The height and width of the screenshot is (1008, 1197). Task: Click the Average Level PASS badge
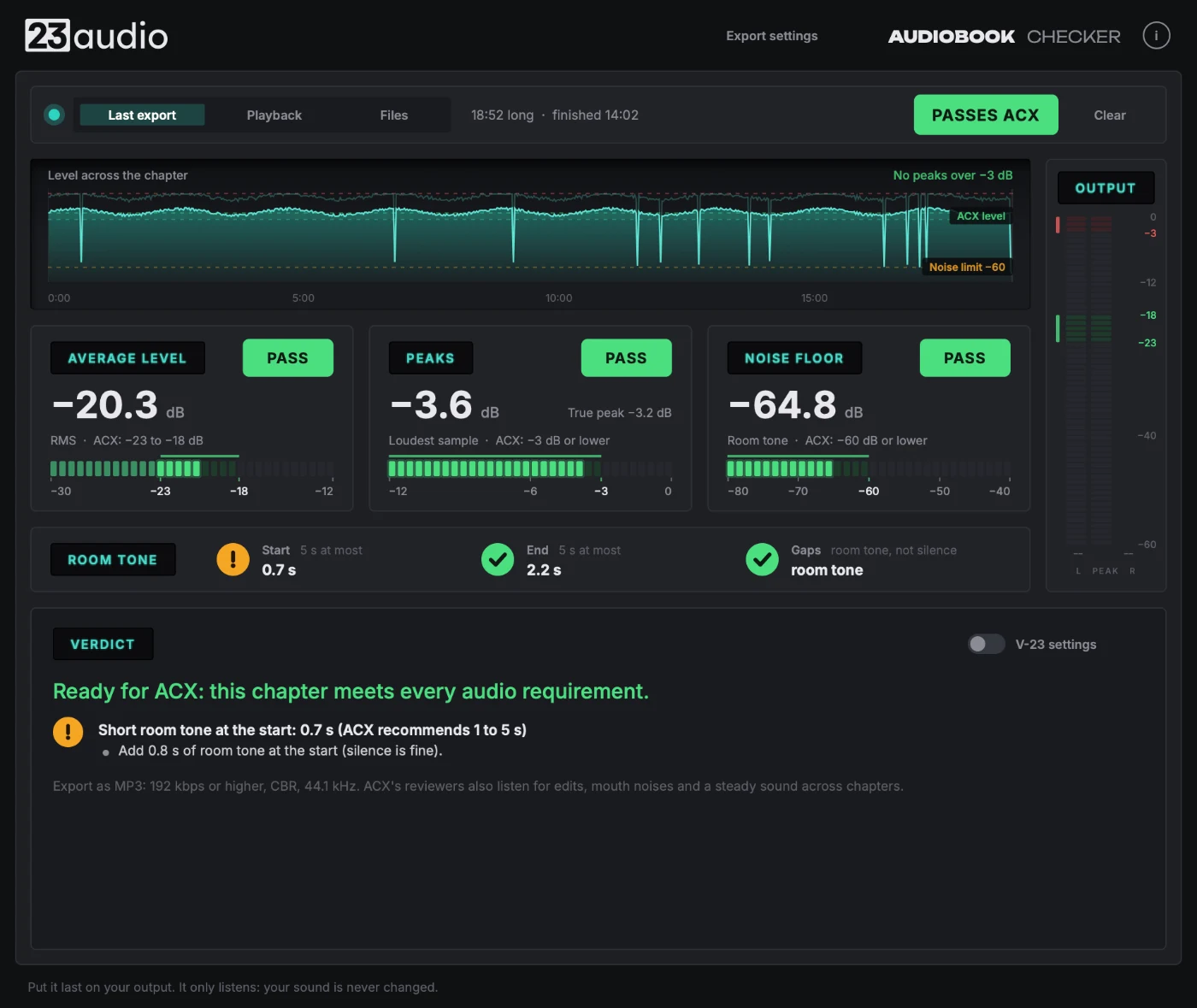(x=287, y=358)
